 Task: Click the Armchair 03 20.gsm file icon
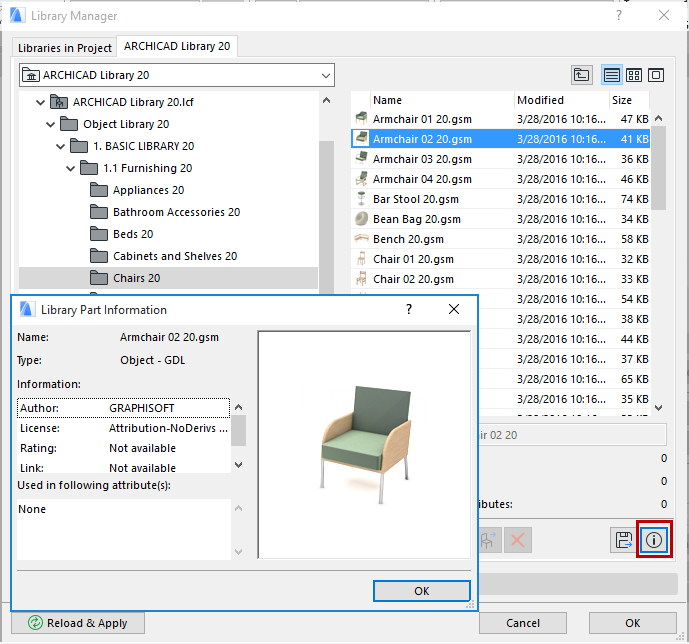pos(361,159)
